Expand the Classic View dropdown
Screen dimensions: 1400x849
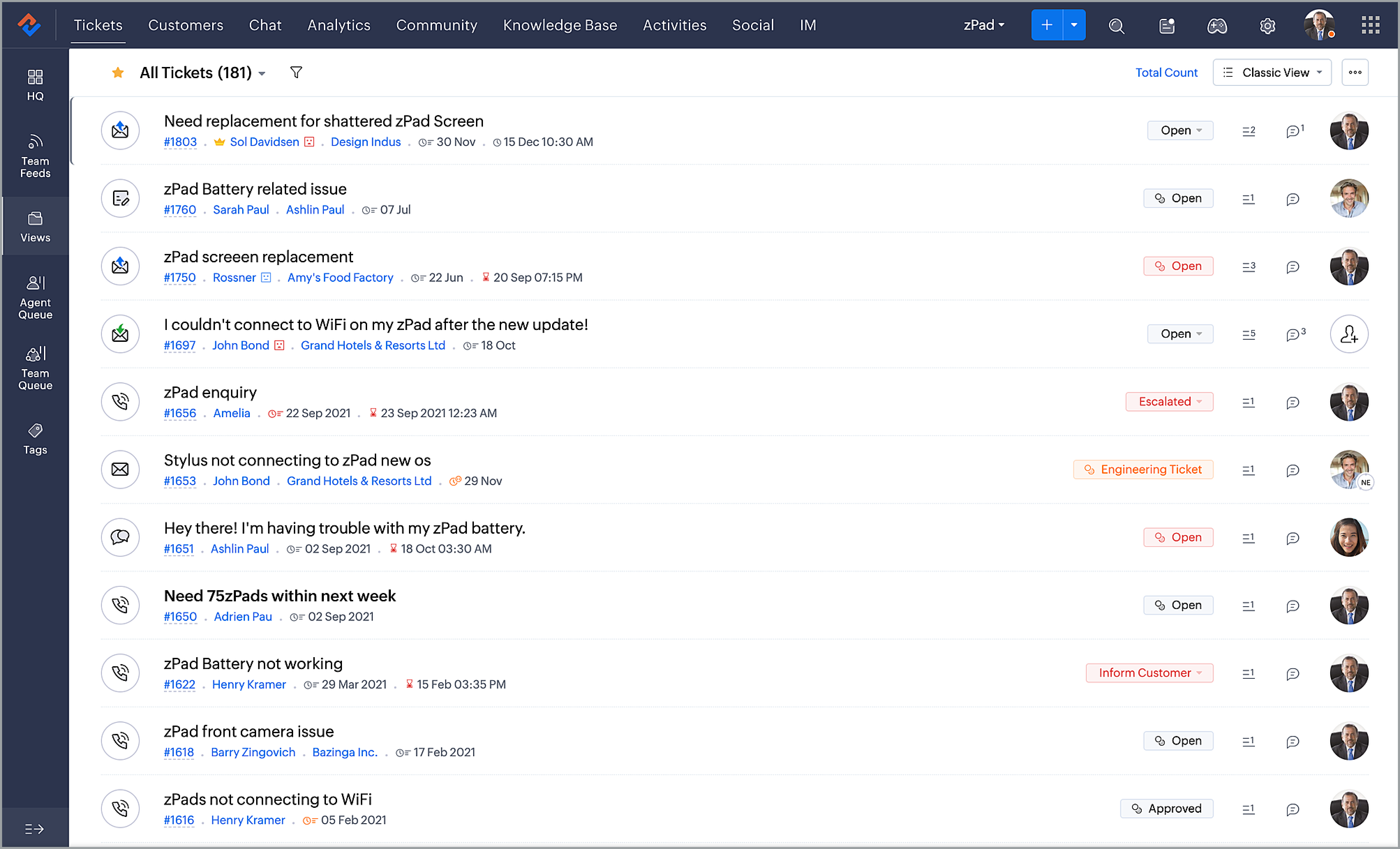[x=1272, y=72]
